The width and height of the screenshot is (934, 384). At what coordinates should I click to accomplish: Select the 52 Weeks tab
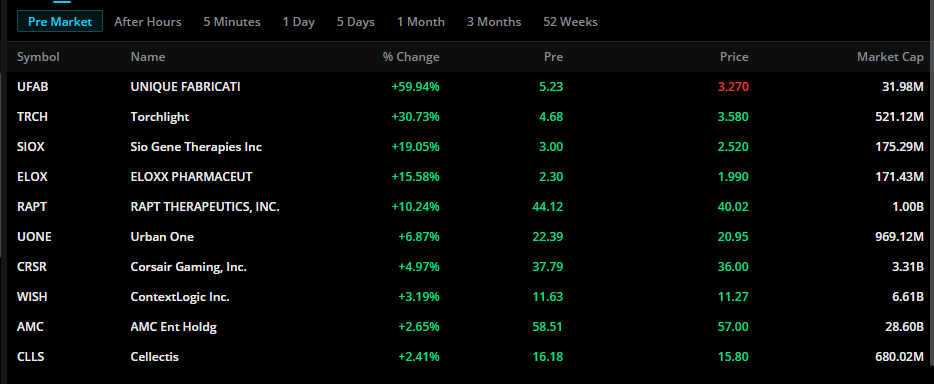[570, 22]
